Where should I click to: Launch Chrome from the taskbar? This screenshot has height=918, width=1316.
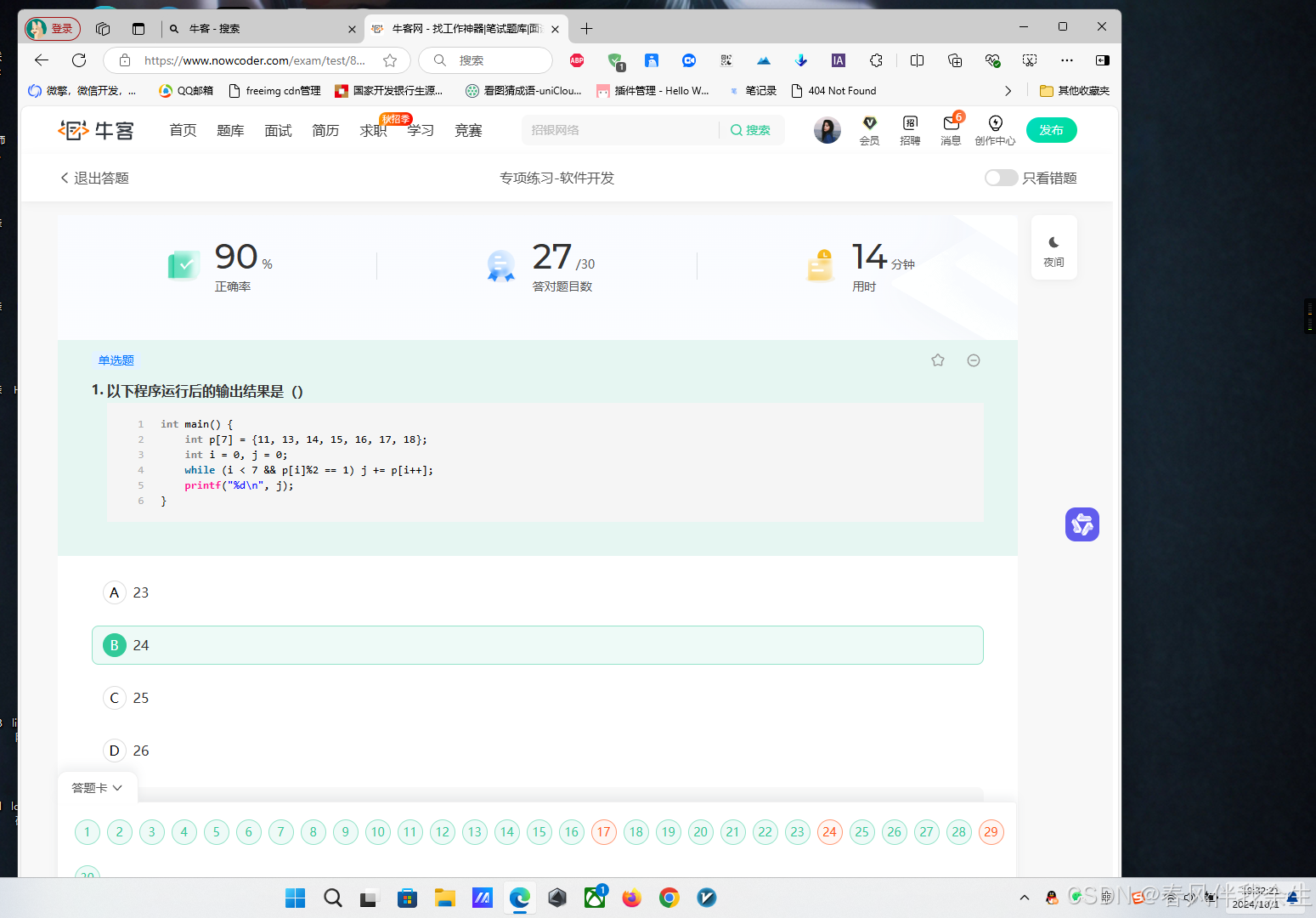coord(669,898)
